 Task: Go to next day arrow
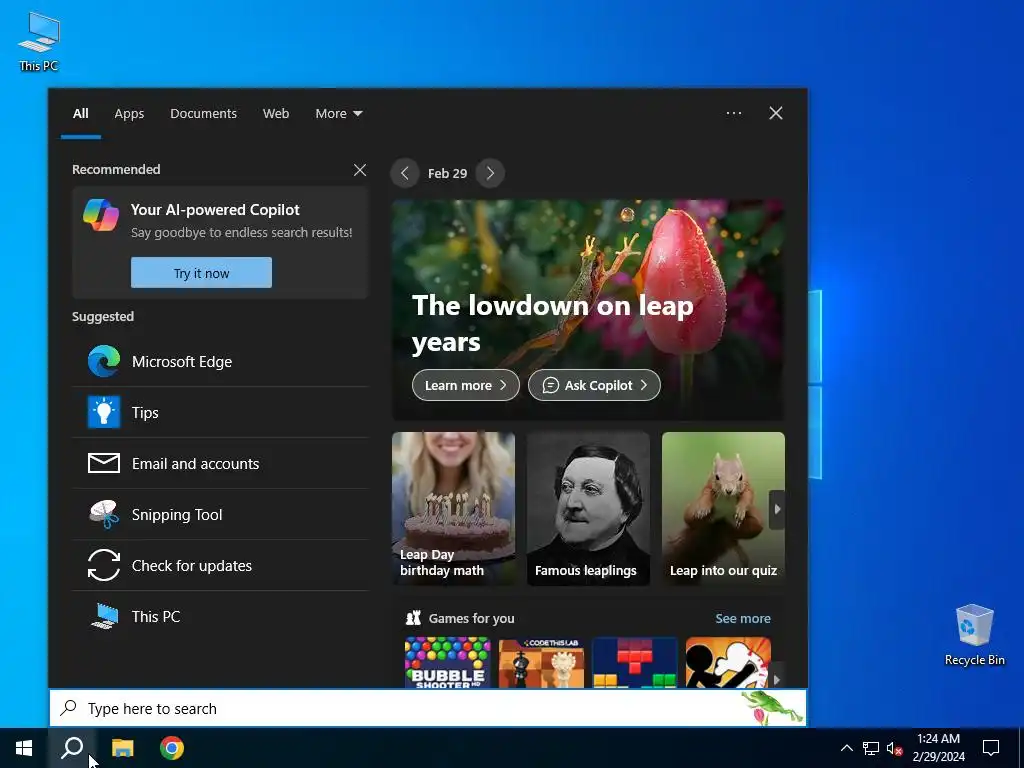click(x=490, y=173)
